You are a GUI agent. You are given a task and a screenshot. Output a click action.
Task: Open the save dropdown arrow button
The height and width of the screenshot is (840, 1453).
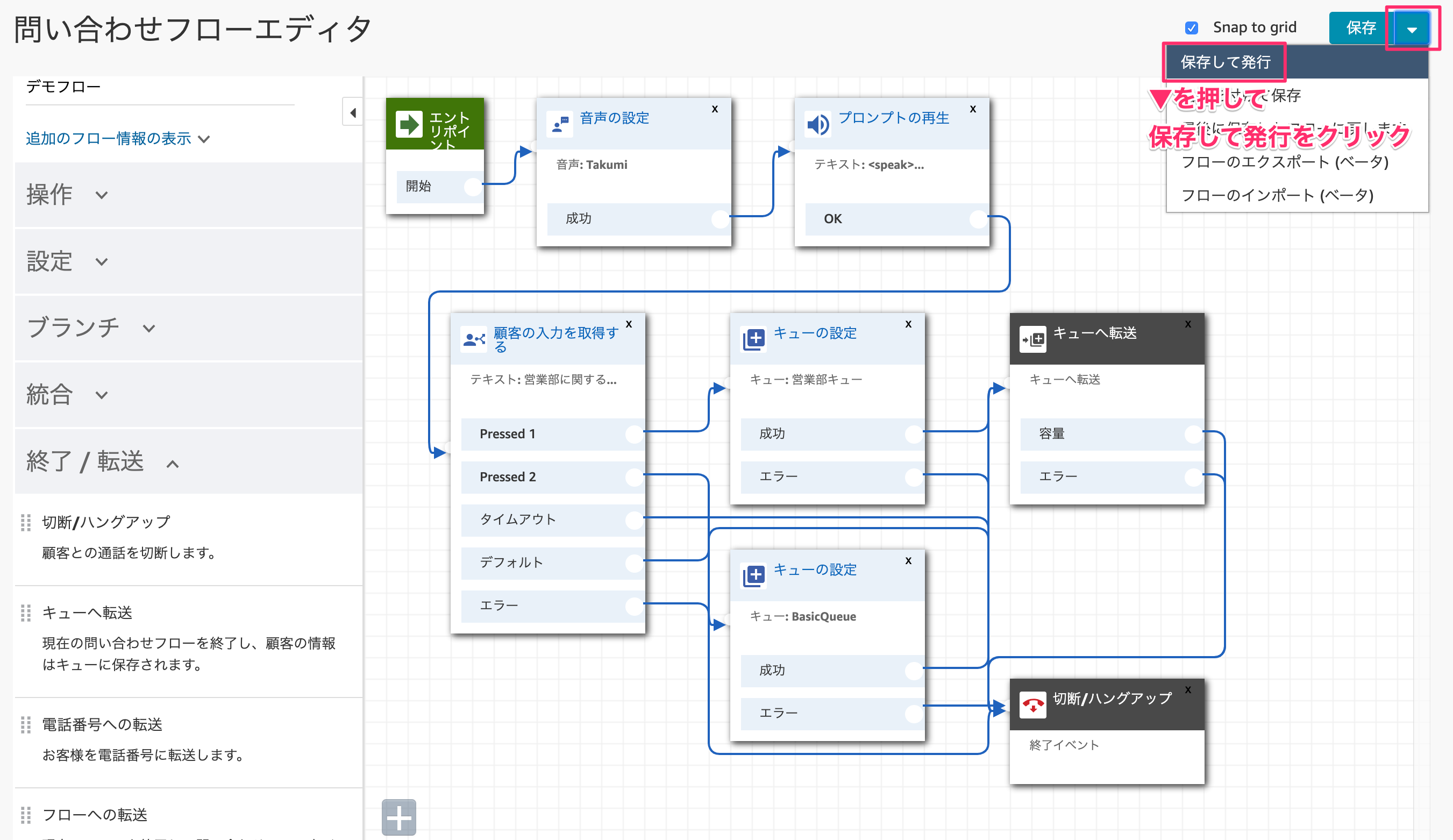[1412, 29]
